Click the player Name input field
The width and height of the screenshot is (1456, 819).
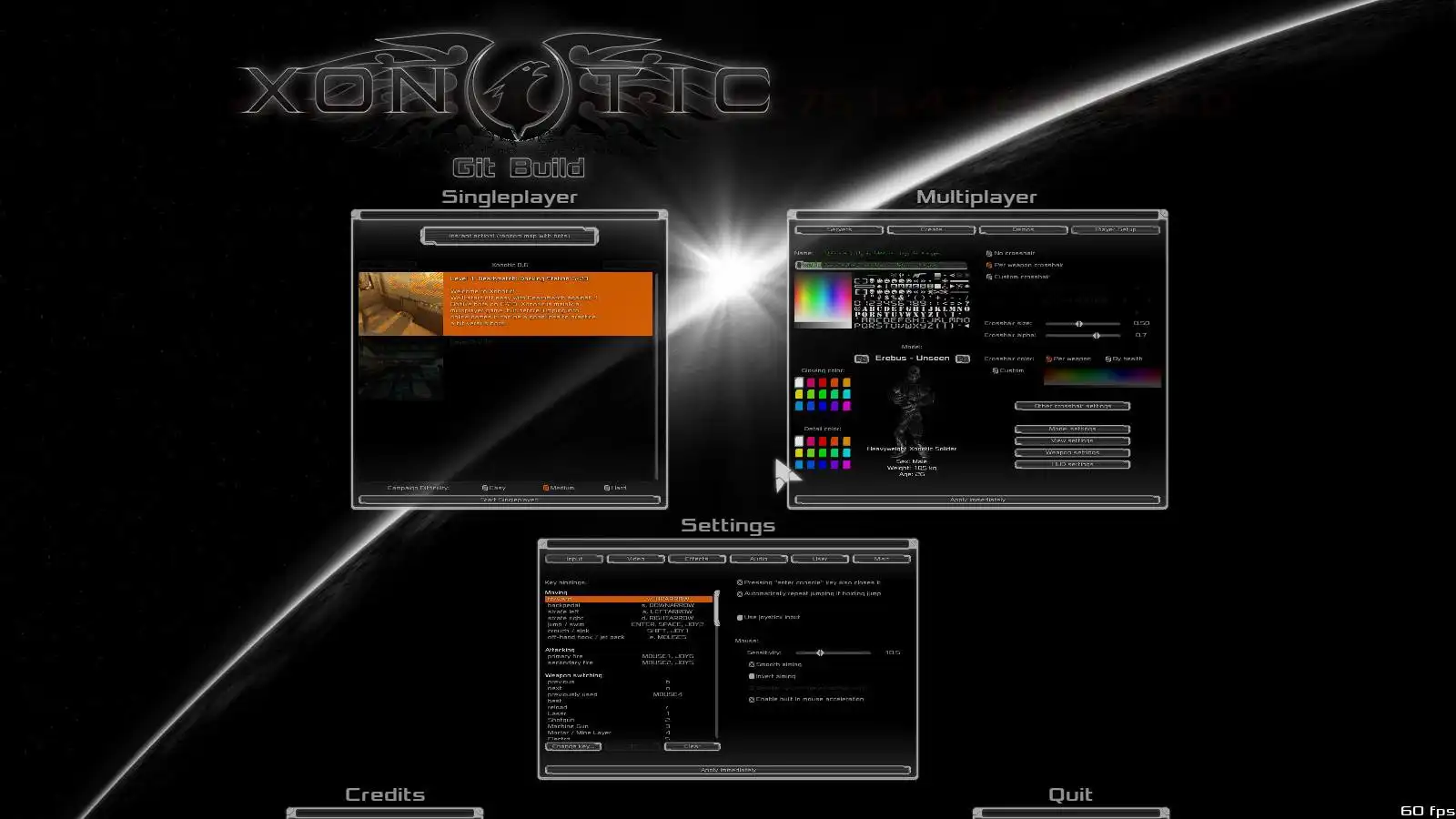[x=881, y=265]
